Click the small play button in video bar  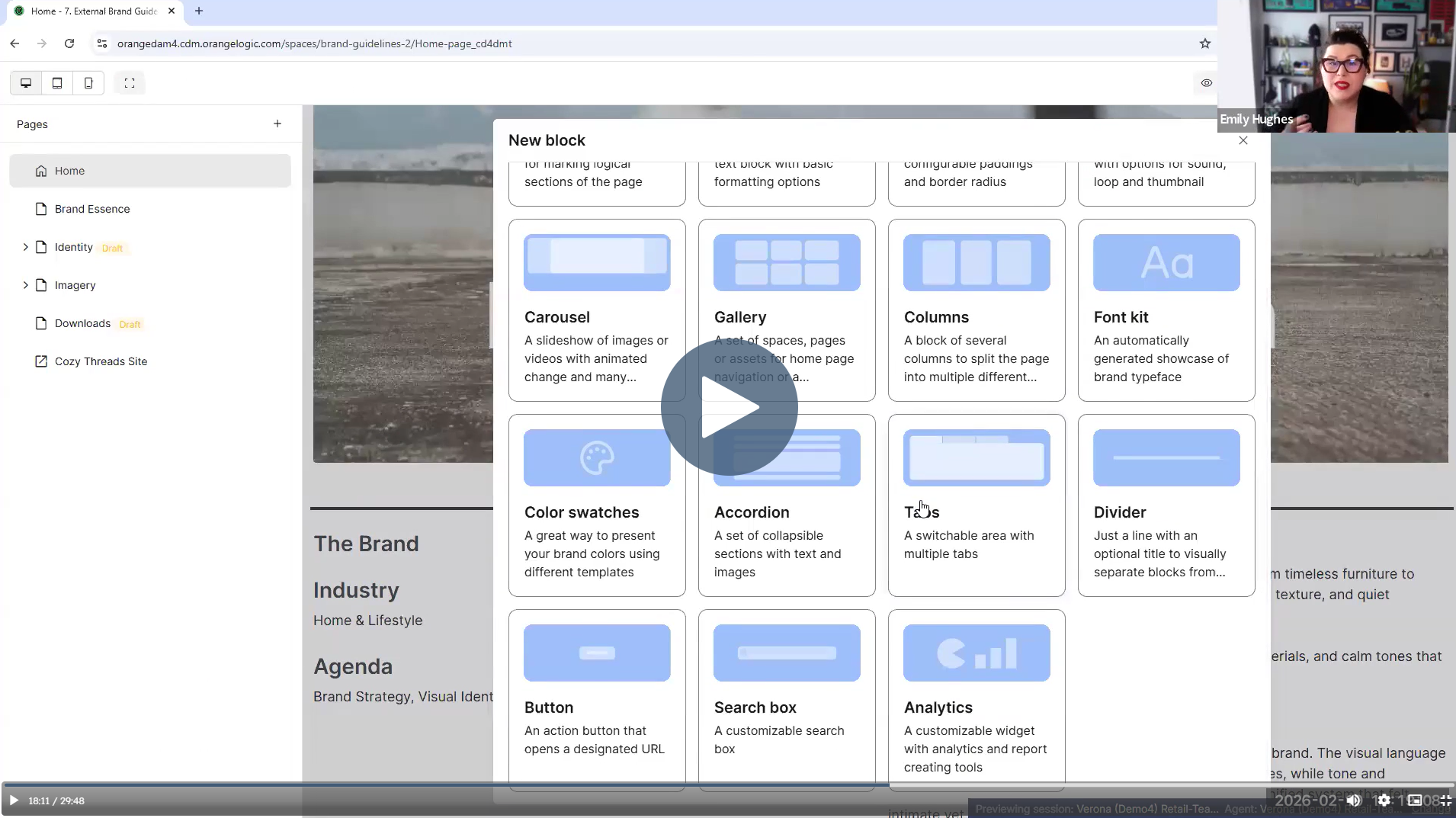[x=13, y=800]
